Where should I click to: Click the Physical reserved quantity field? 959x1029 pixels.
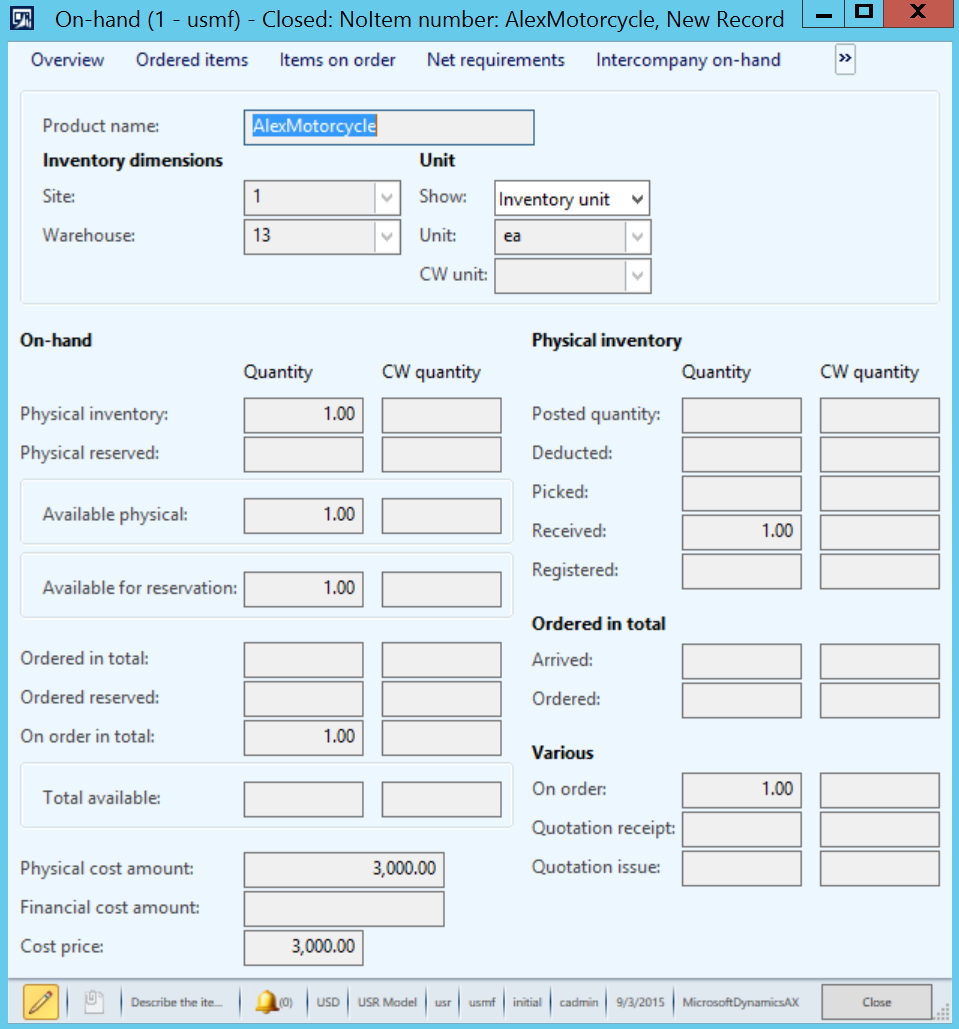[303, 454]
